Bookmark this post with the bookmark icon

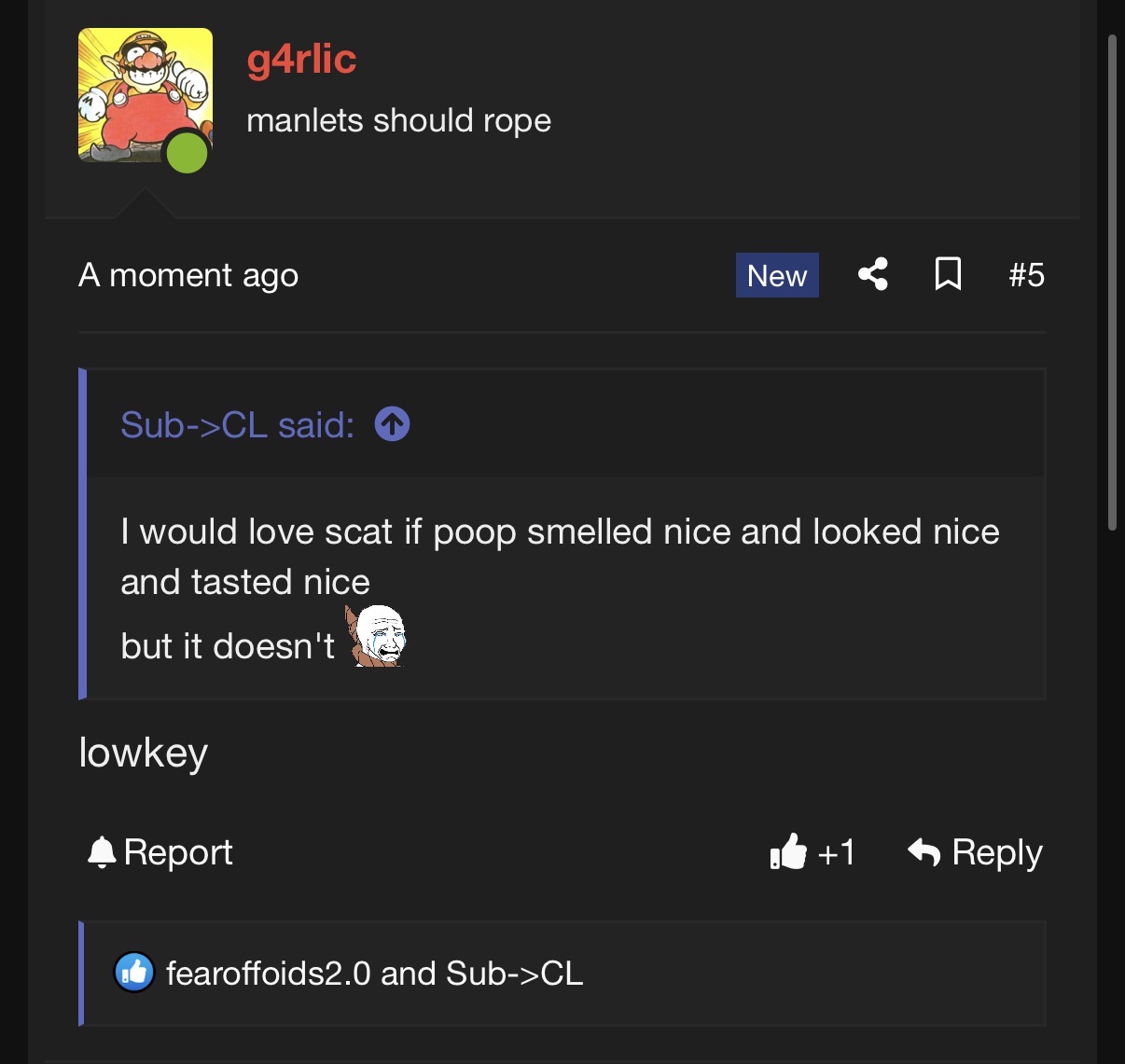(948, 274)
